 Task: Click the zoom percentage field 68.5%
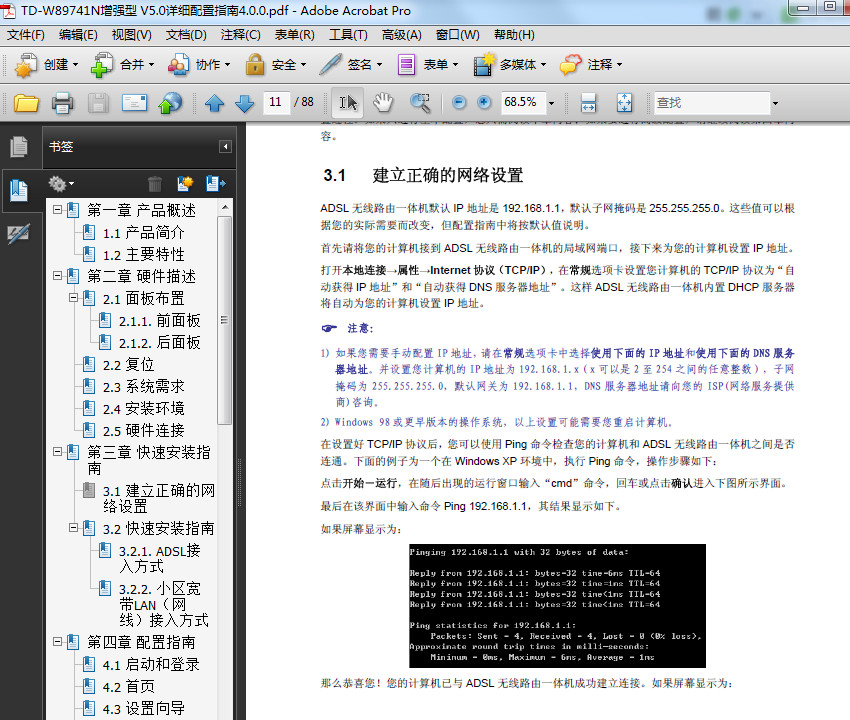[x=523, y=102]
